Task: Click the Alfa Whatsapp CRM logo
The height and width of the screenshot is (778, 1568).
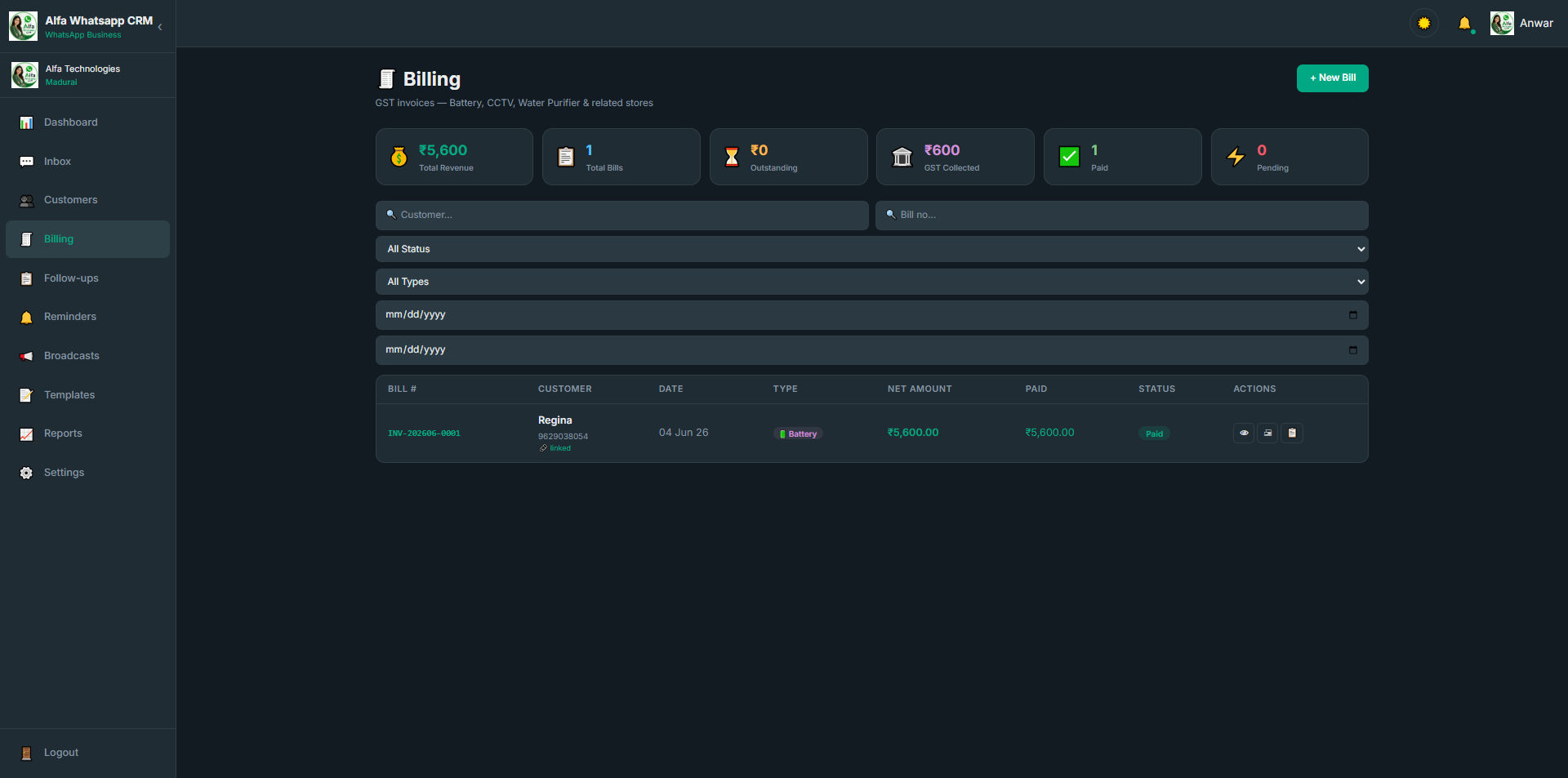Action: (x=23, y=26)
